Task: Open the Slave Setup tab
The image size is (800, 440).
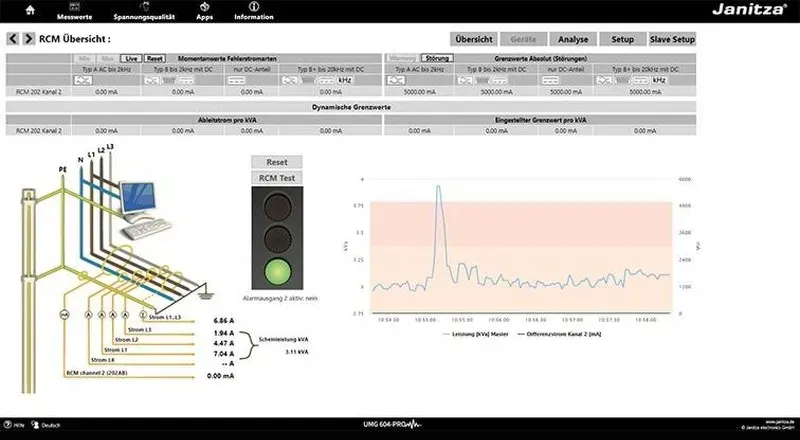Action: click(672, 39)
